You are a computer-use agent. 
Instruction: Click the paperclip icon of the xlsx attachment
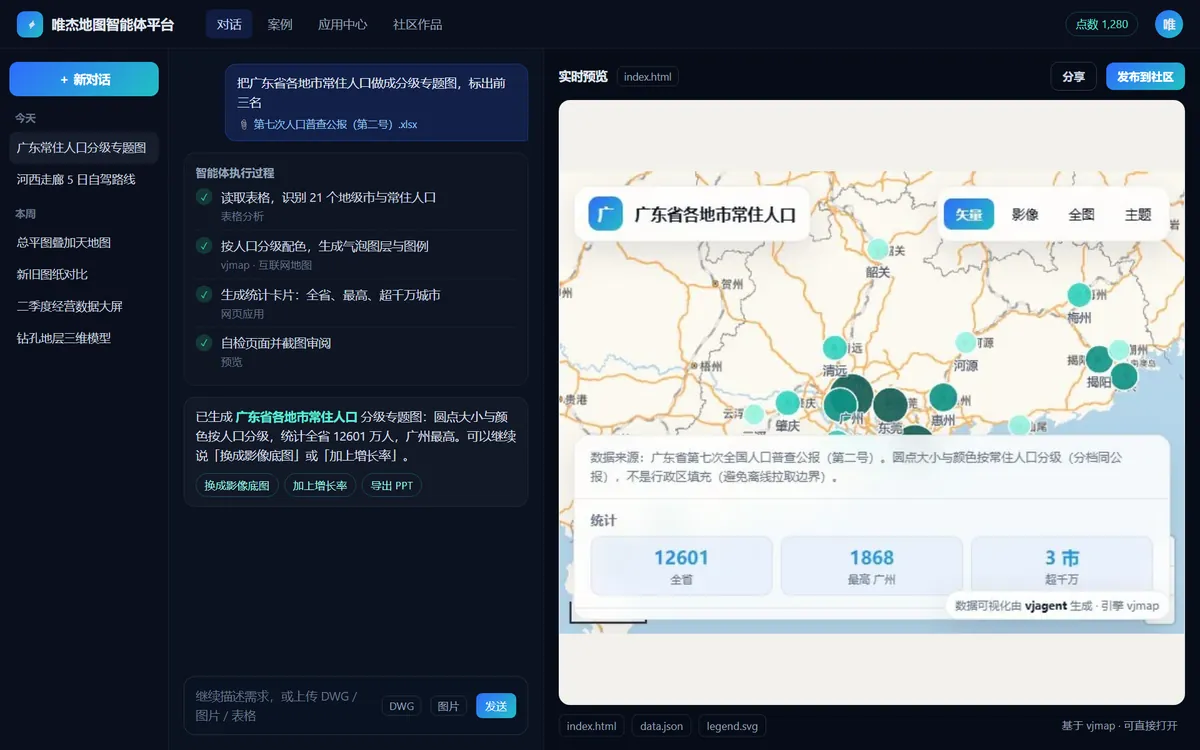(243, 125)
